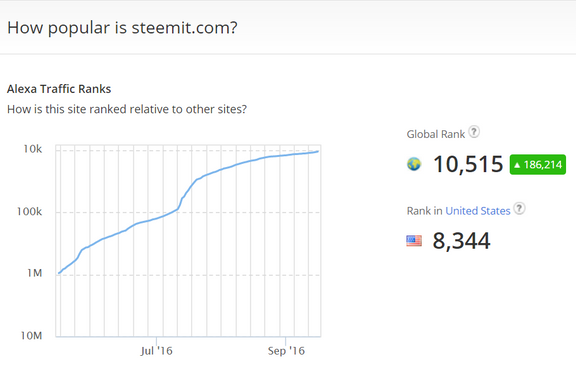Viewport: 576px width, 380px height.
Task: Click the global rank number 10,515
Action: pos(468,164)
